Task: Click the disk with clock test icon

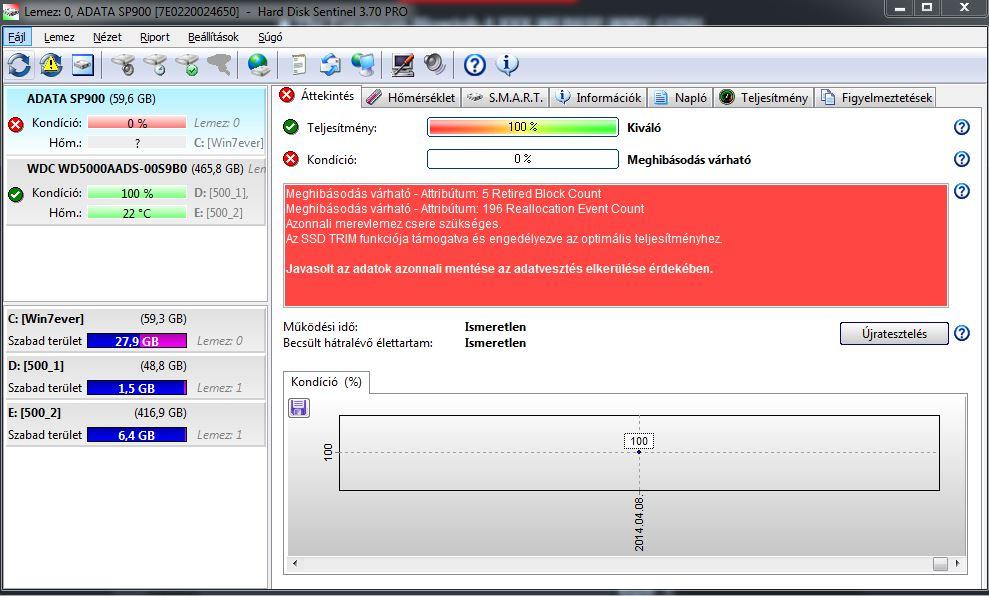Action: (x=155, y=64)
